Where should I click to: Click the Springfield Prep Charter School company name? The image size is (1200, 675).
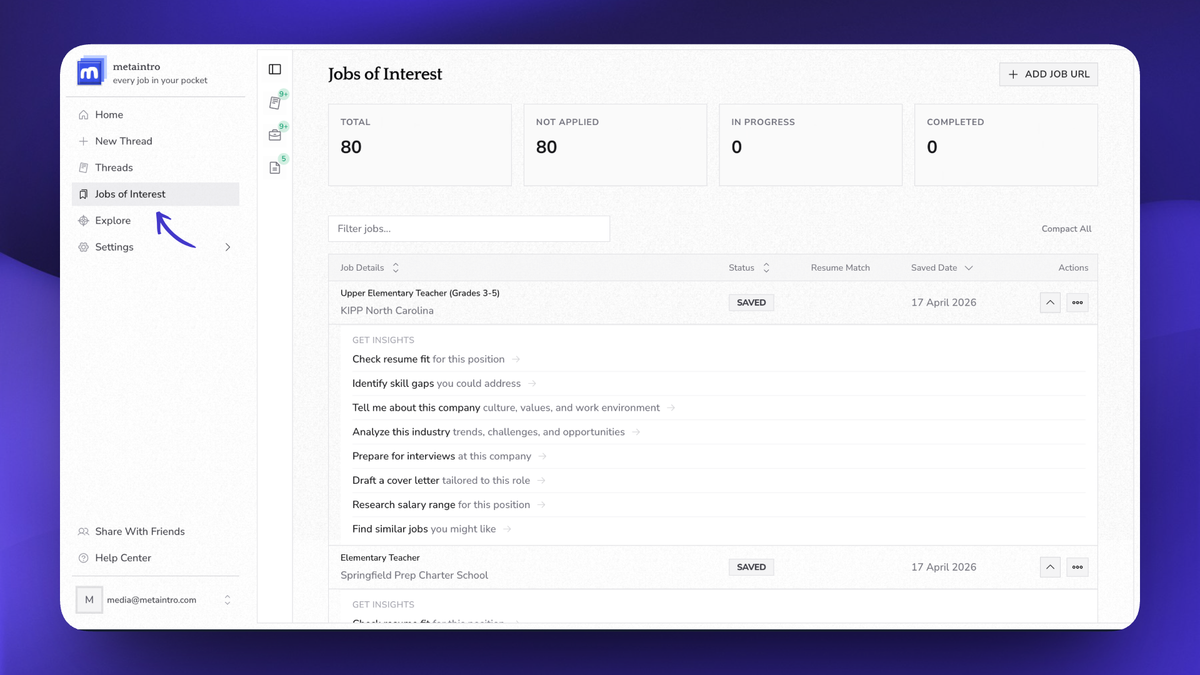click(x=414, y=575)
